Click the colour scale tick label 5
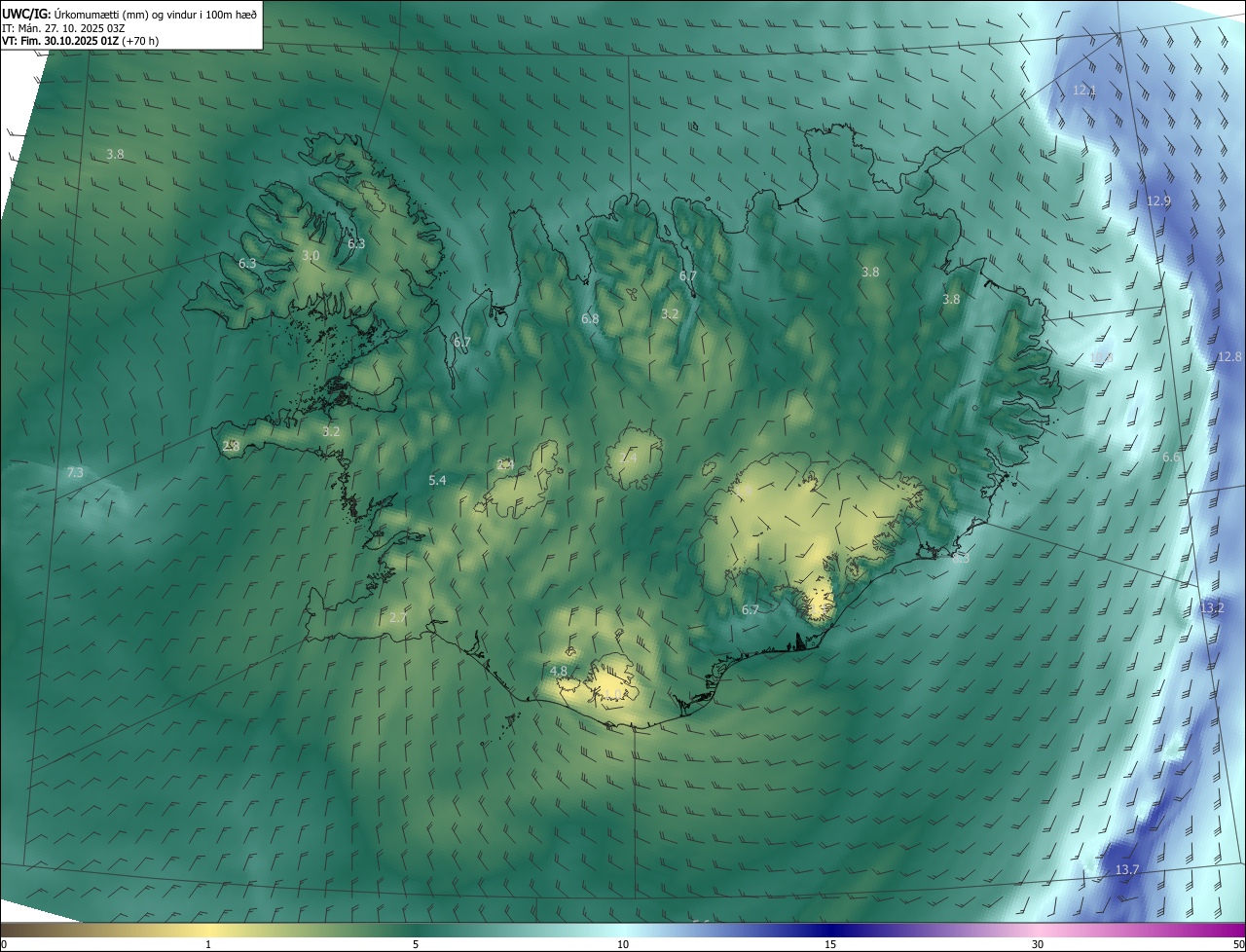Viewport: 1246px width, 952px height. click(x=416, y=944)
